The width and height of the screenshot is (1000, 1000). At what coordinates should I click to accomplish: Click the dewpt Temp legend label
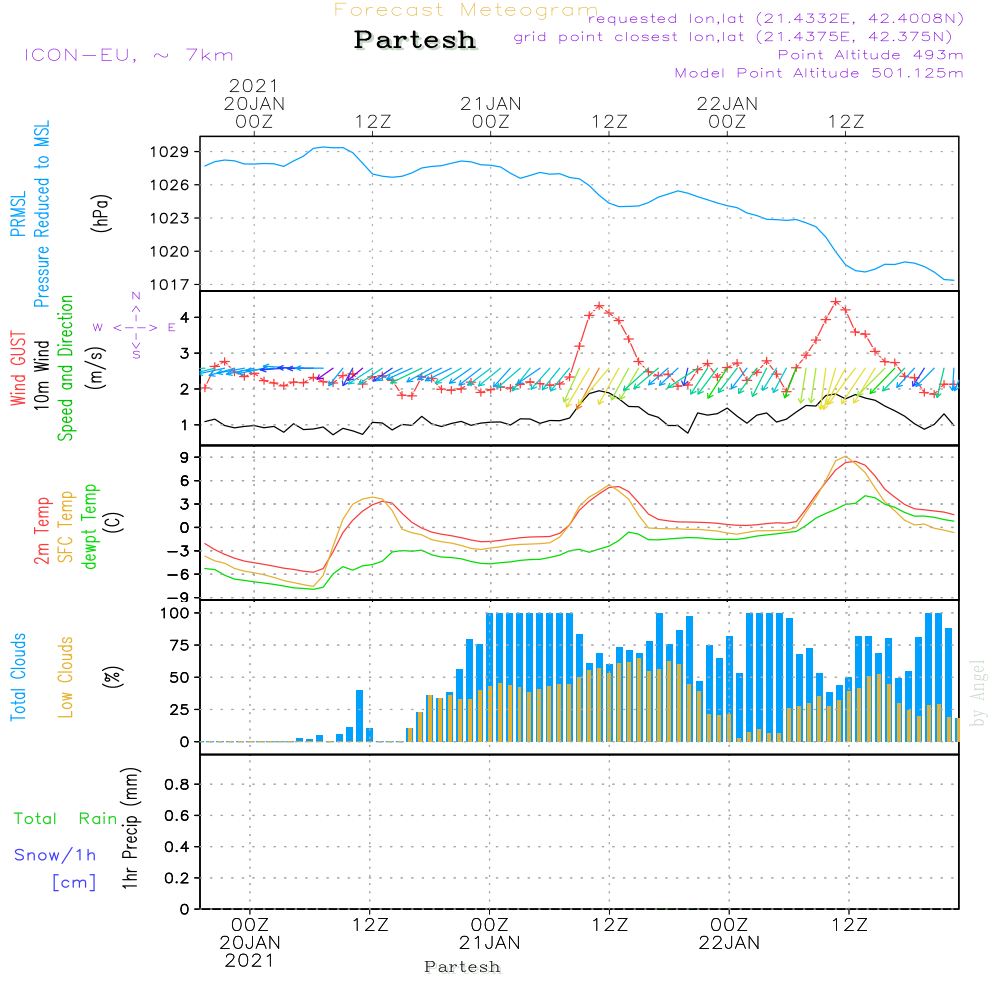pyautogui.click(x=90, y=527)
